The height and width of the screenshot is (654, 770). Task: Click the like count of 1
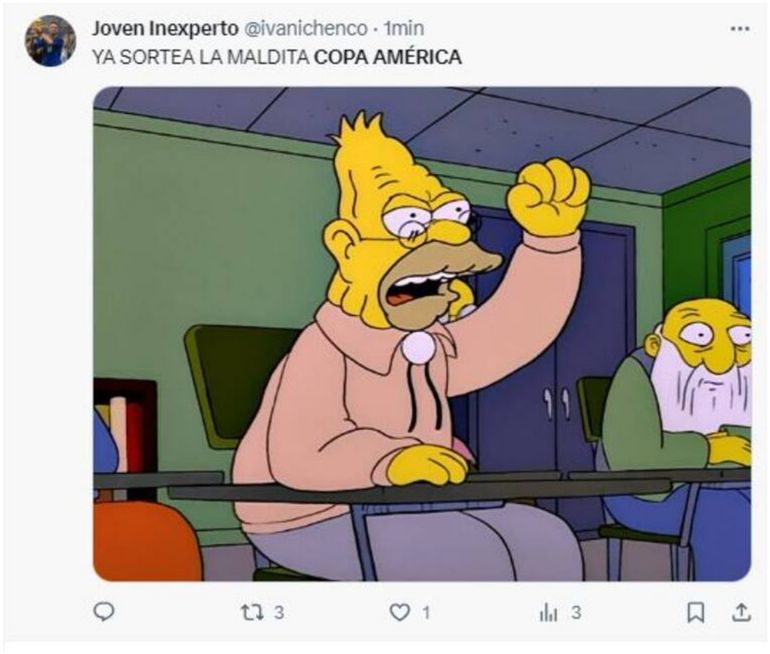click(426, 612)
